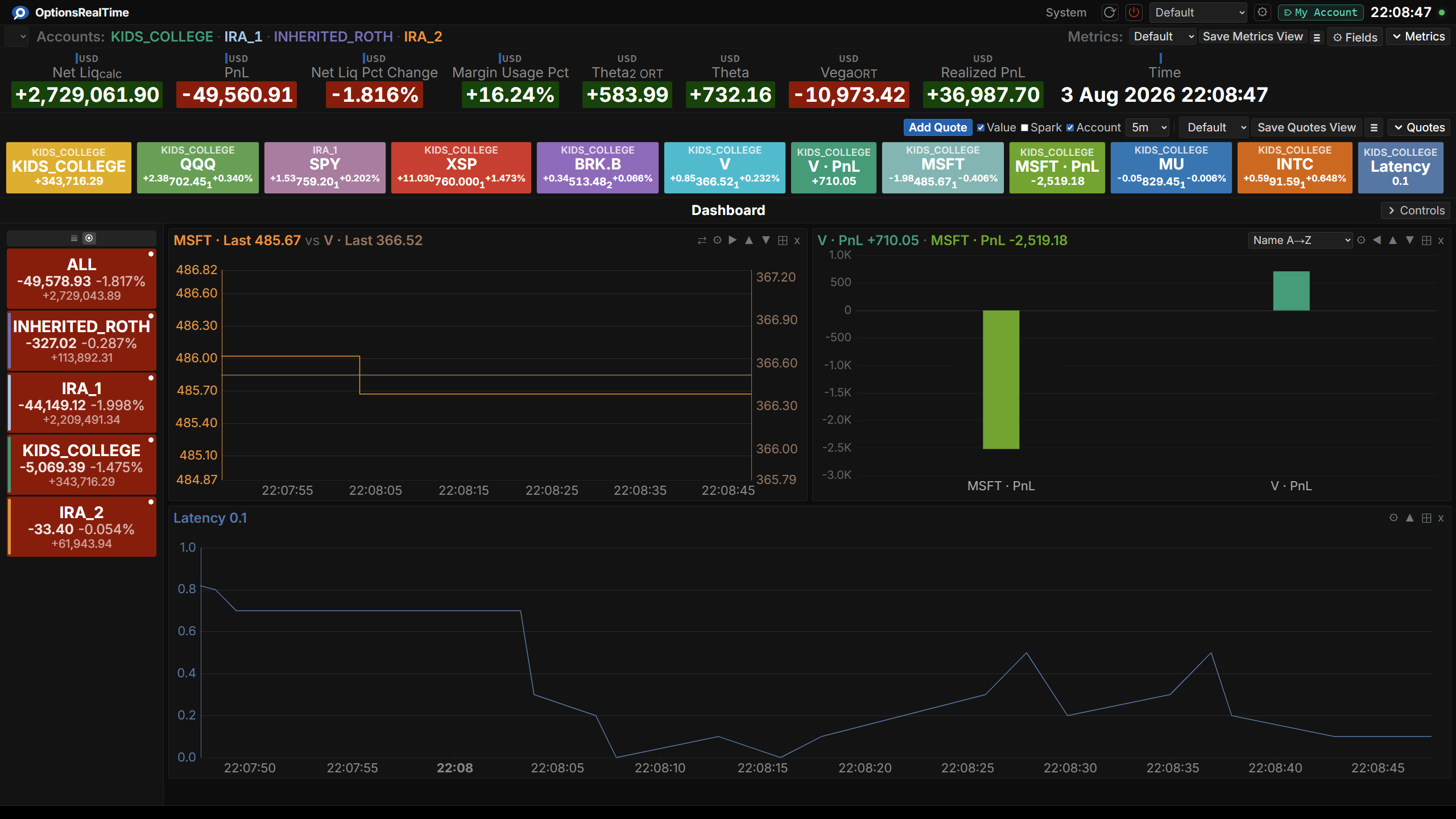Click the Dashboard heading
Image resolution: width=1456 pixels, height=819 pixels.
click(728, 210)
